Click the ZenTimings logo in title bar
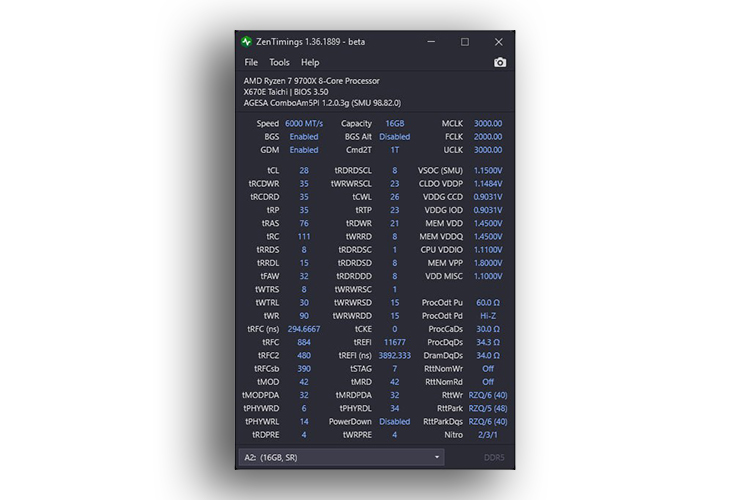Viewport: 750px width, 500px height. click(247, 42)
